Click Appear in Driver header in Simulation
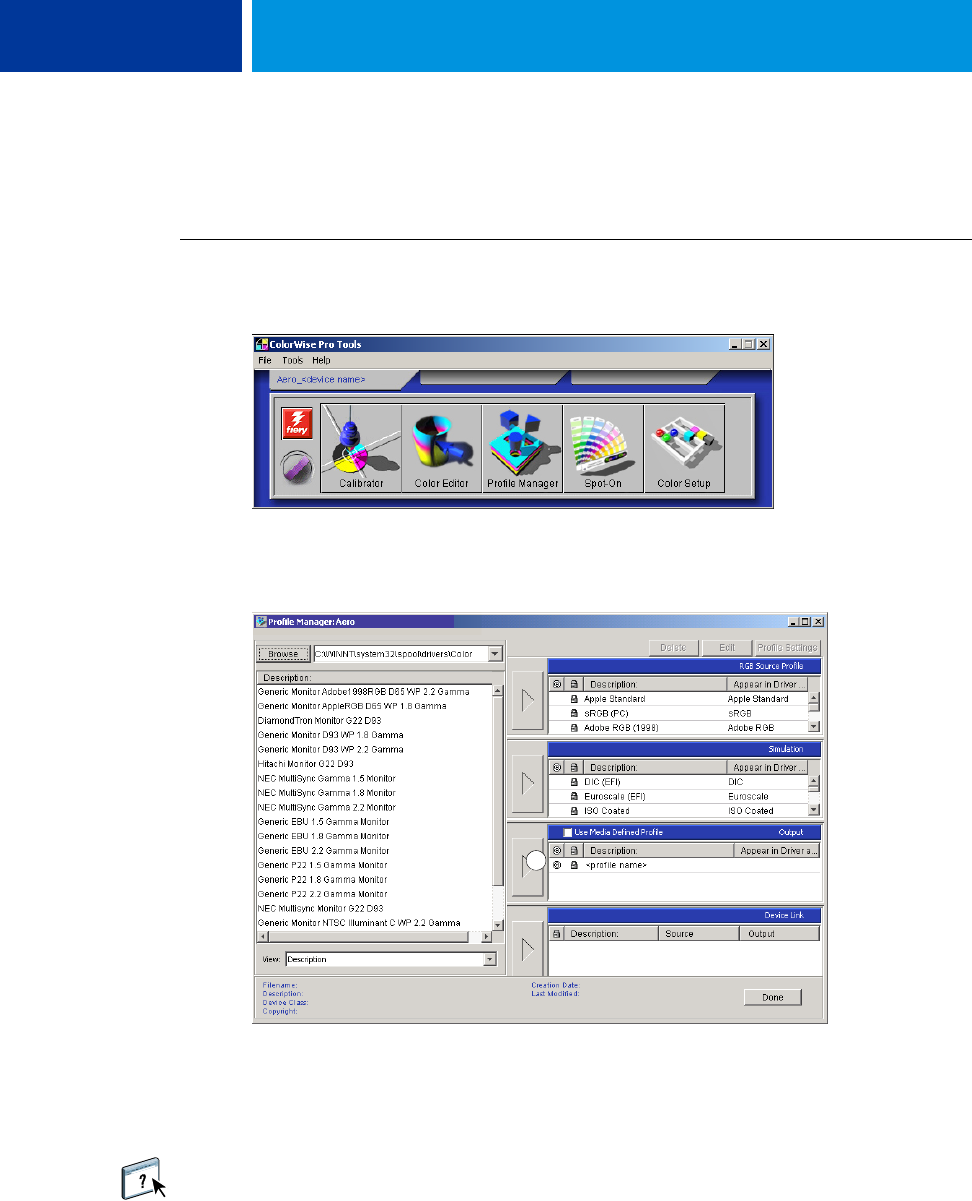 [766, 767]
